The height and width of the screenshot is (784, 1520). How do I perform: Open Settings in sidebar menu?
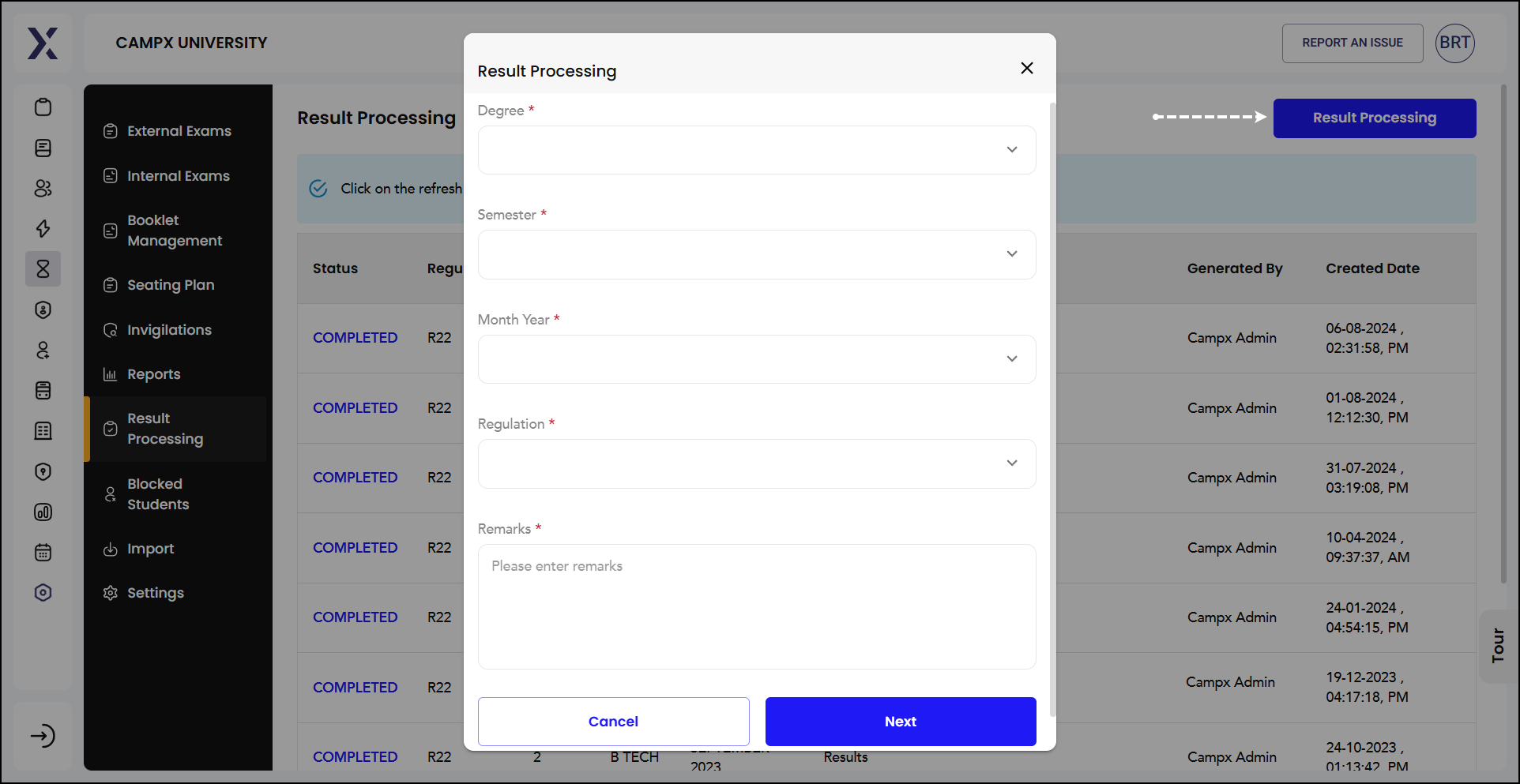tap(179, 593)
